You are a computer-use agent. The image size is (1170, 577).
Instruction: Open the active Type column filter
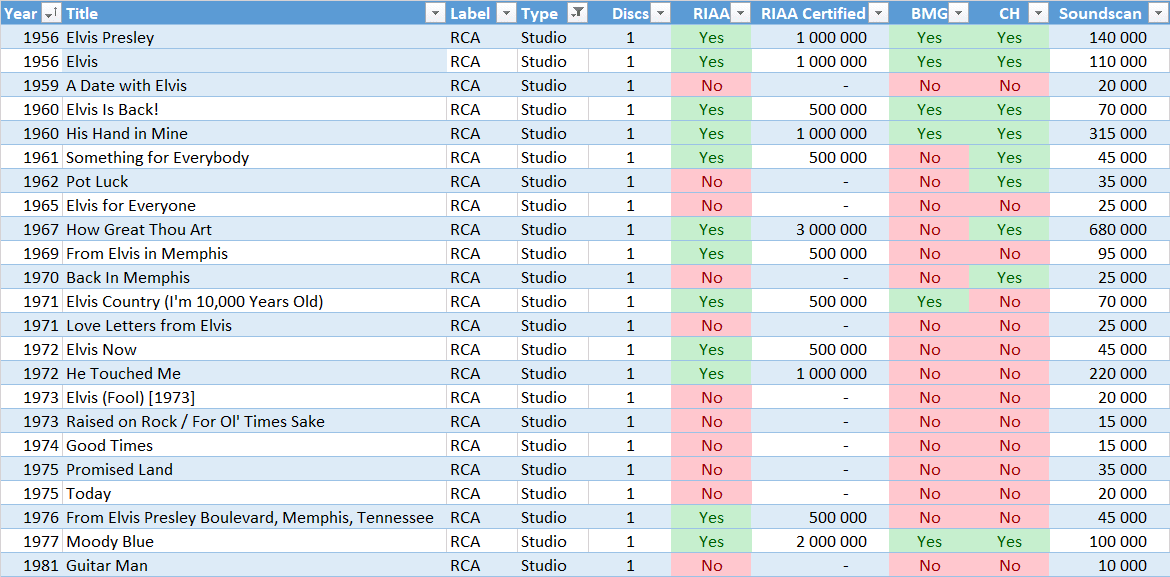pyautogui.click(x=577, y=13)
